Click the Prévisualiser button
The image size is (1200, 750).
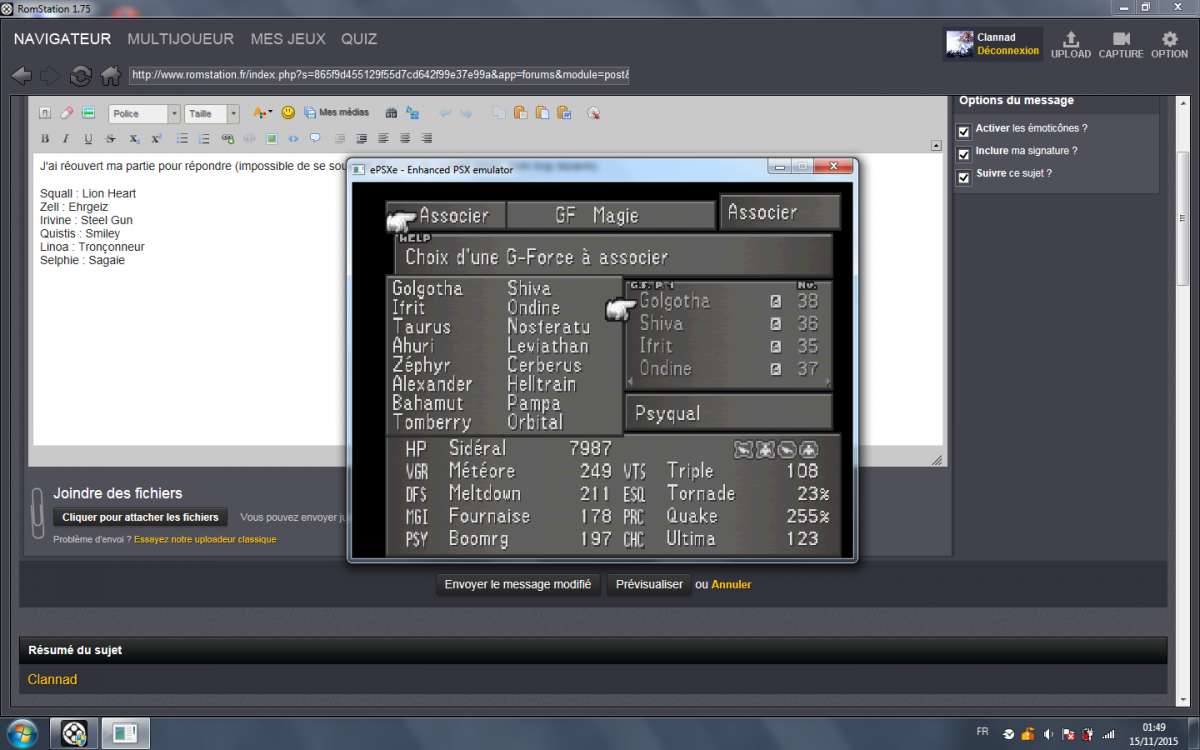point(649,584)
